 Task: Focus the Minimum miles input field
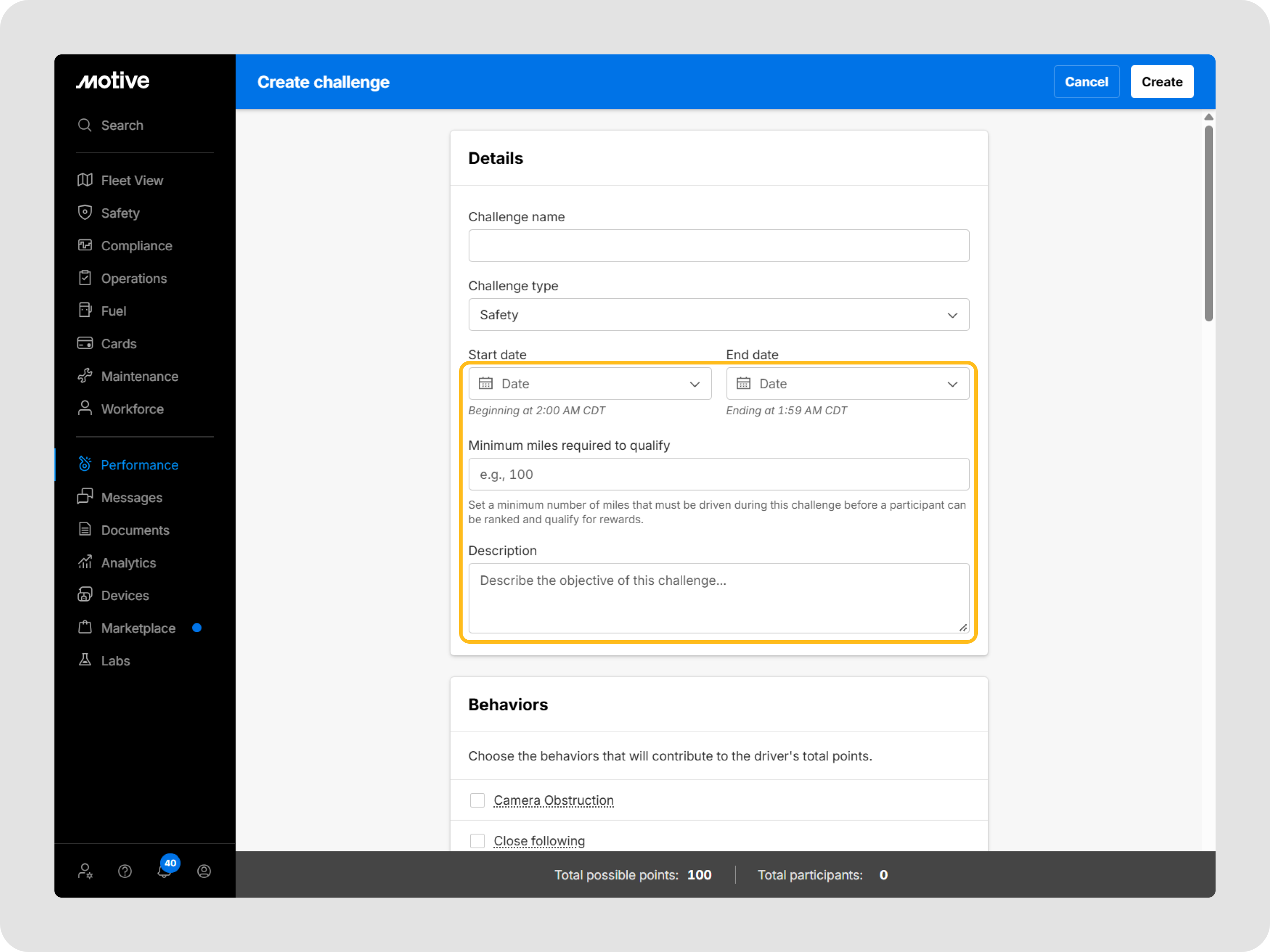click(719, 474)
